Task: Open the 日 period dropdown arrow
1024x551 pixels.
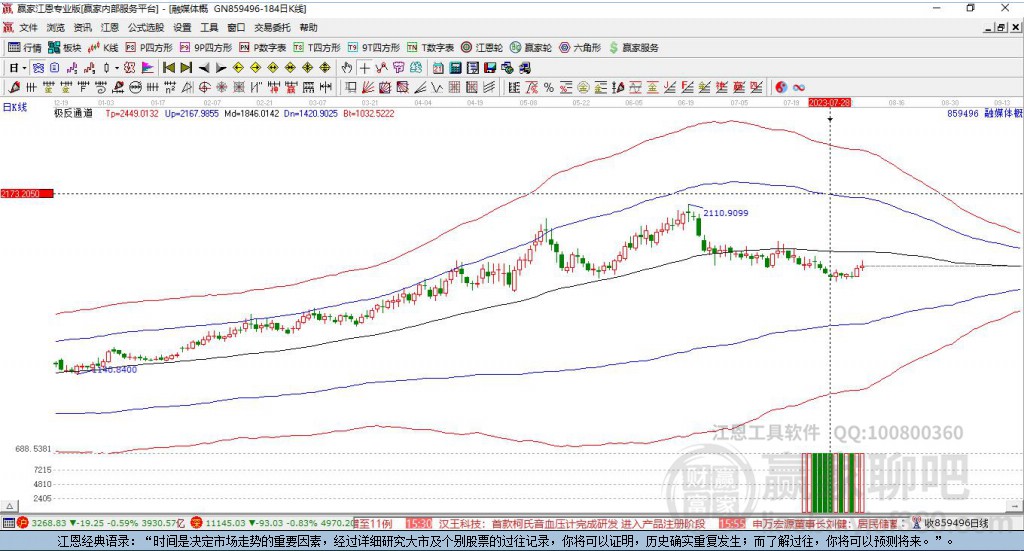Action: pos(24,68)
